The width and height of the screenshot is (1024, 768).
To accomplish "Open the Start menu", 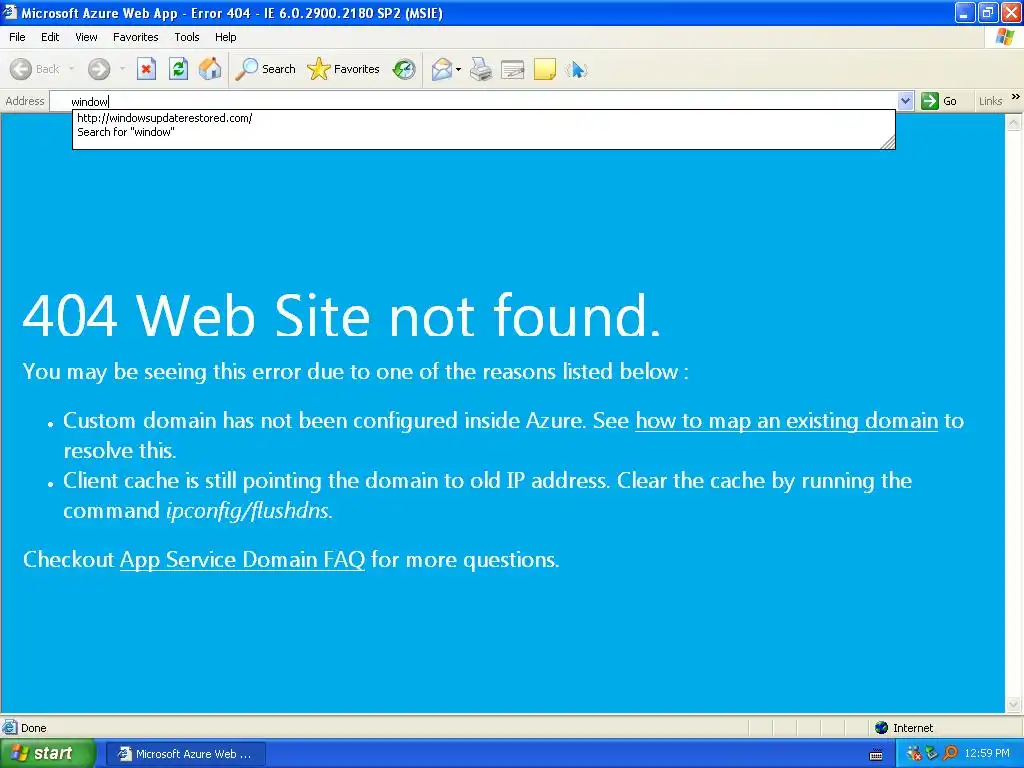I will [x=47, y=754].
